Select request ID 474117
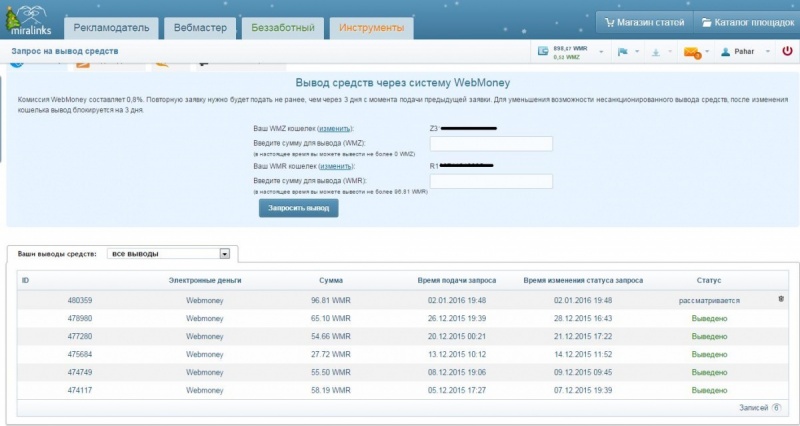Screen dimensions: 800x426 click(x=80, y=390)
